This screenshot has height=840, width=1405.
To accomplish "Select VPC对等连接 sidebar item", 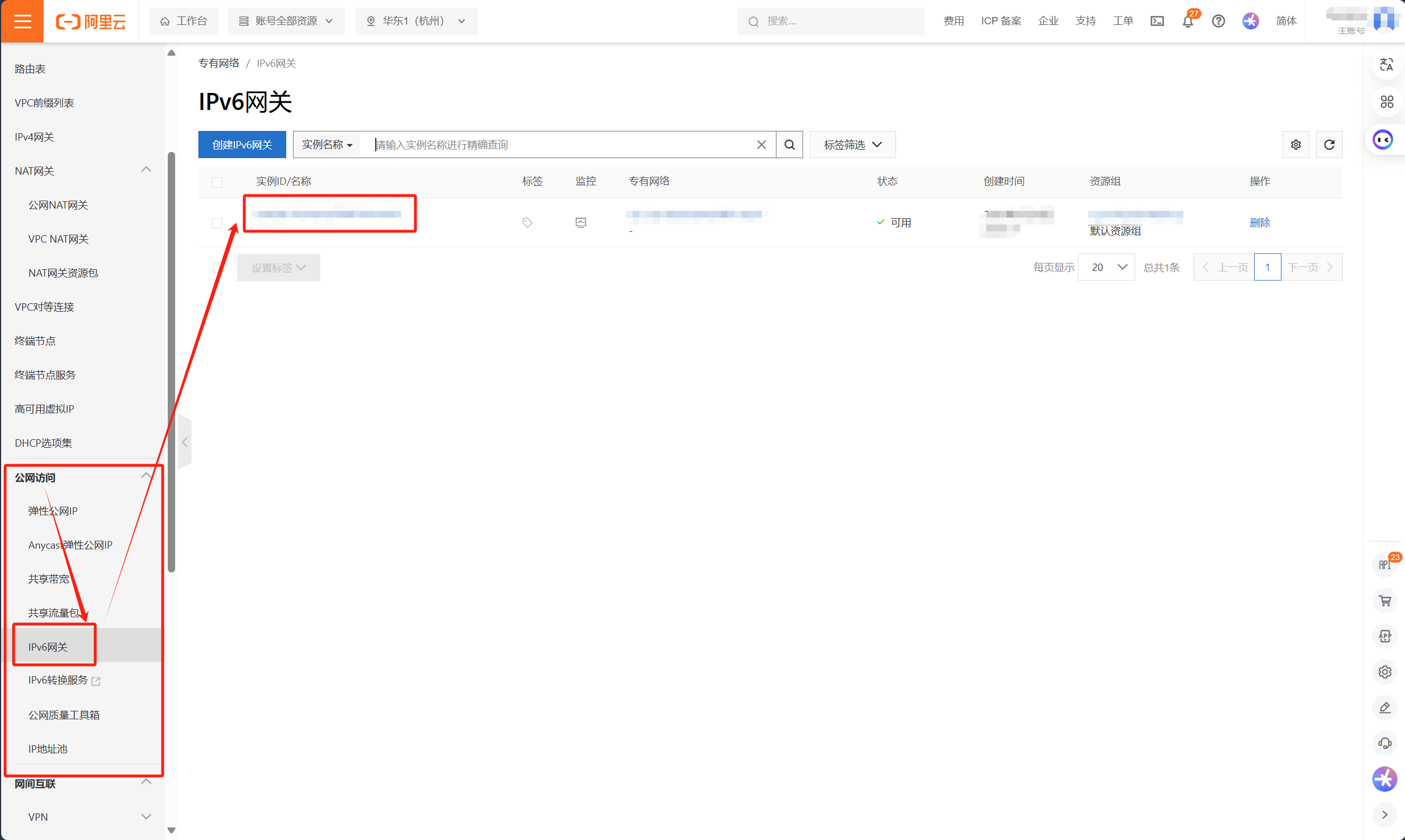I will pos(44,307).
